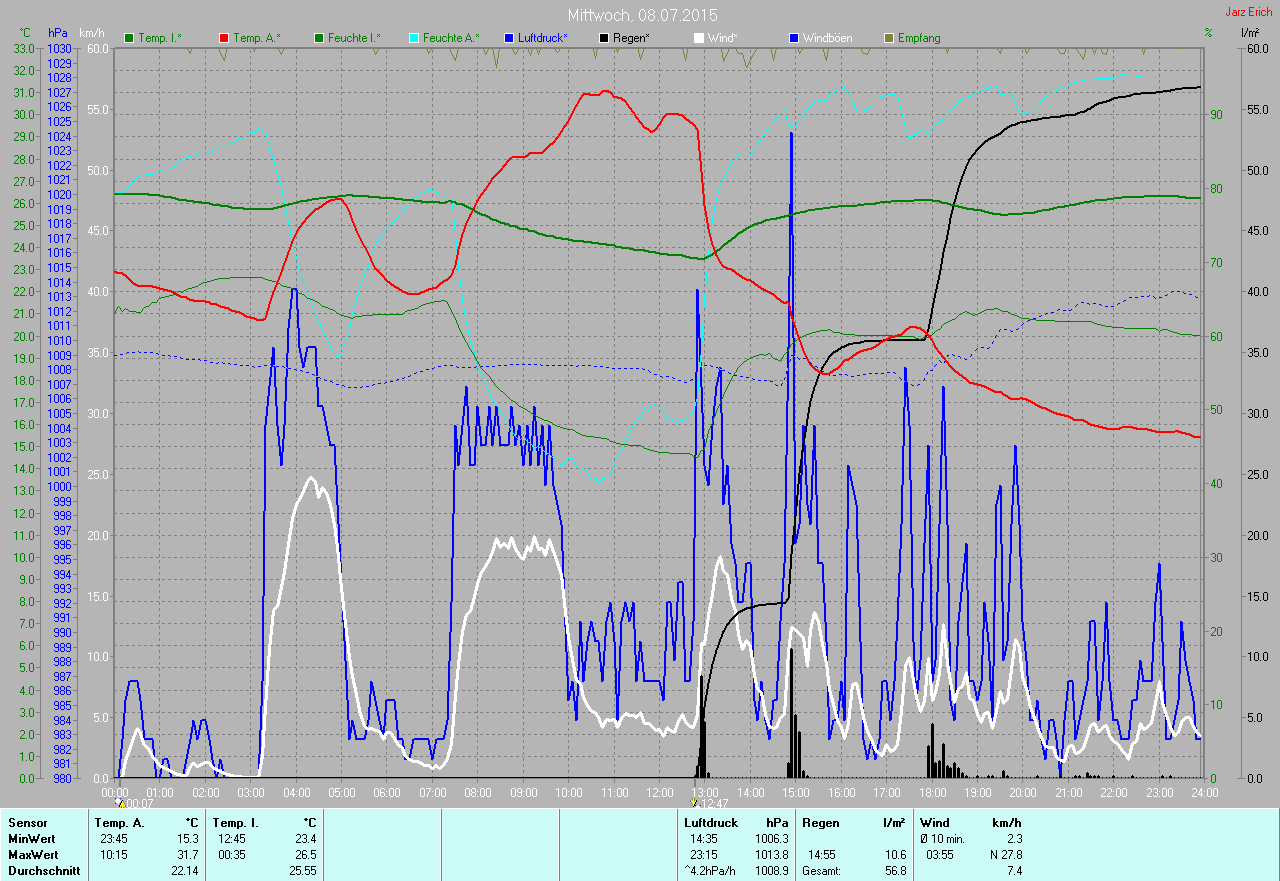Click the wind value 7.4
The height and width of the screenshot is (881, 1280).
[x=1014, y=871]
